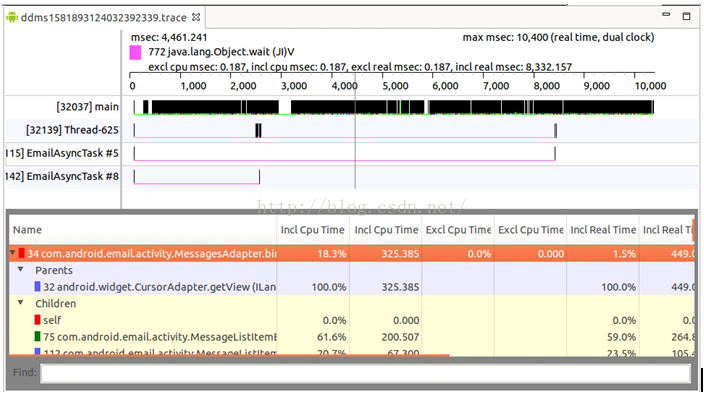Collapse the Parents section
Image resolution: width=704 pixels, height=393 pixels.
tap(20, 269)
